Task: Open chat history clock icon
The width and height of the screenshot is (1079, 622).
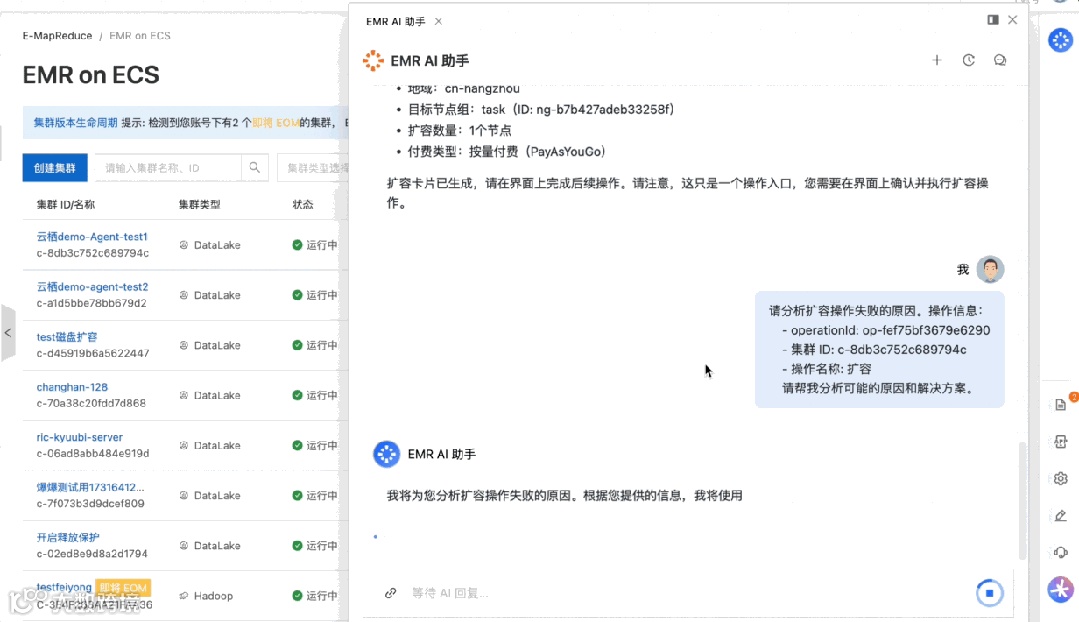Action: tap(968, 61)
